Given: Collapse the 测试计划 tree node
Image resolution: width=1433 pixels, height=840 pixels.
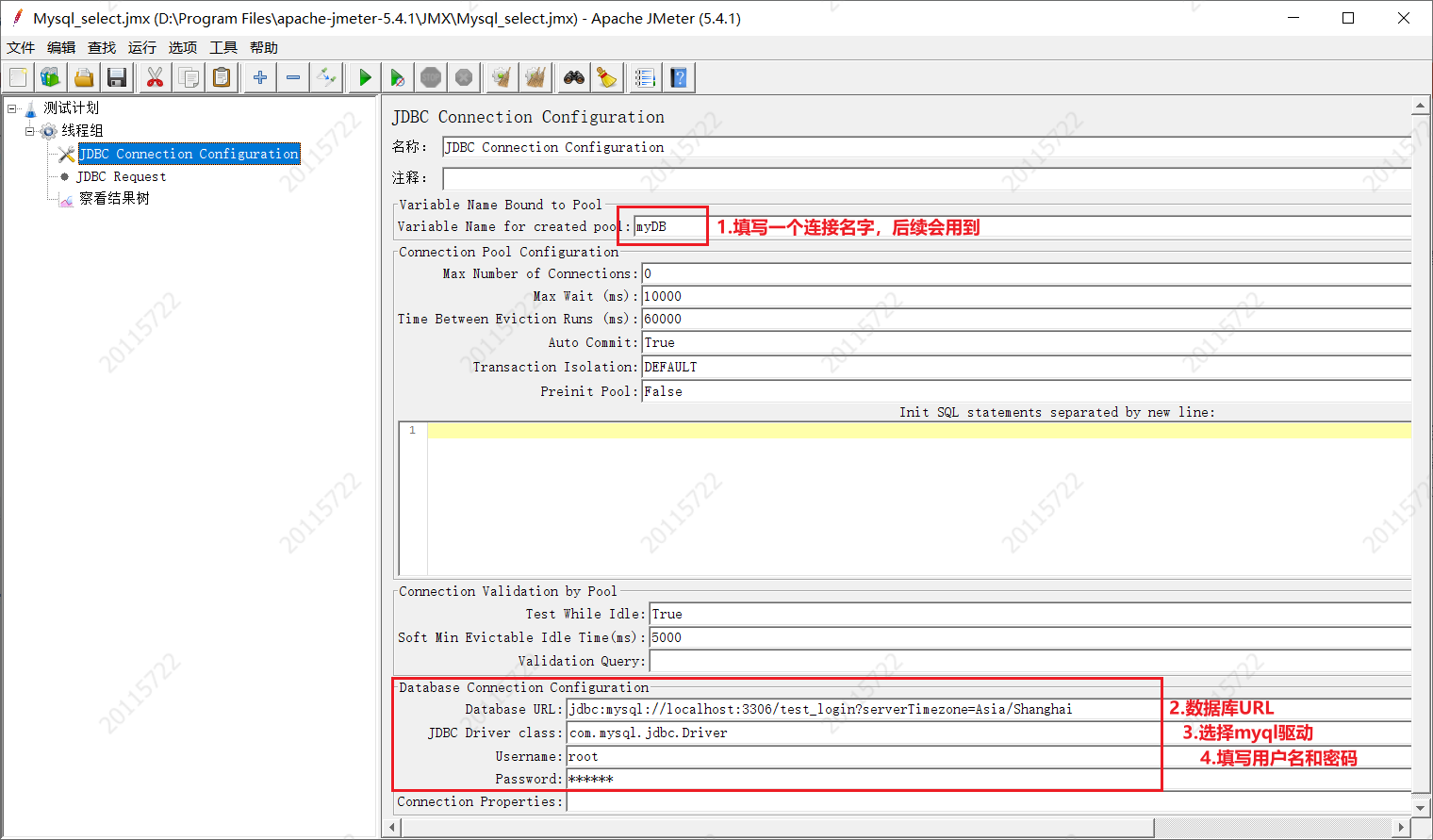Looking at the screenshot, I should pyautogui.click(x=13, y=107).
